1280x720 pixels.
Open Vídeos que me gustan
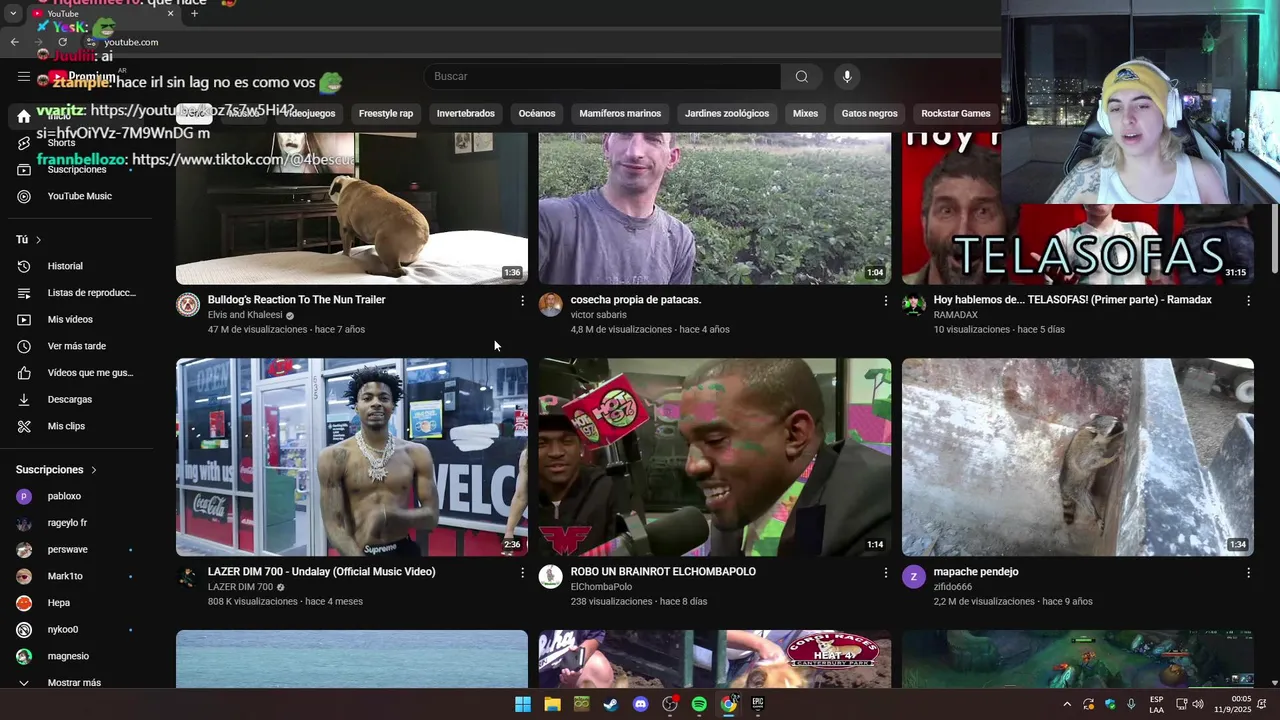76,373
